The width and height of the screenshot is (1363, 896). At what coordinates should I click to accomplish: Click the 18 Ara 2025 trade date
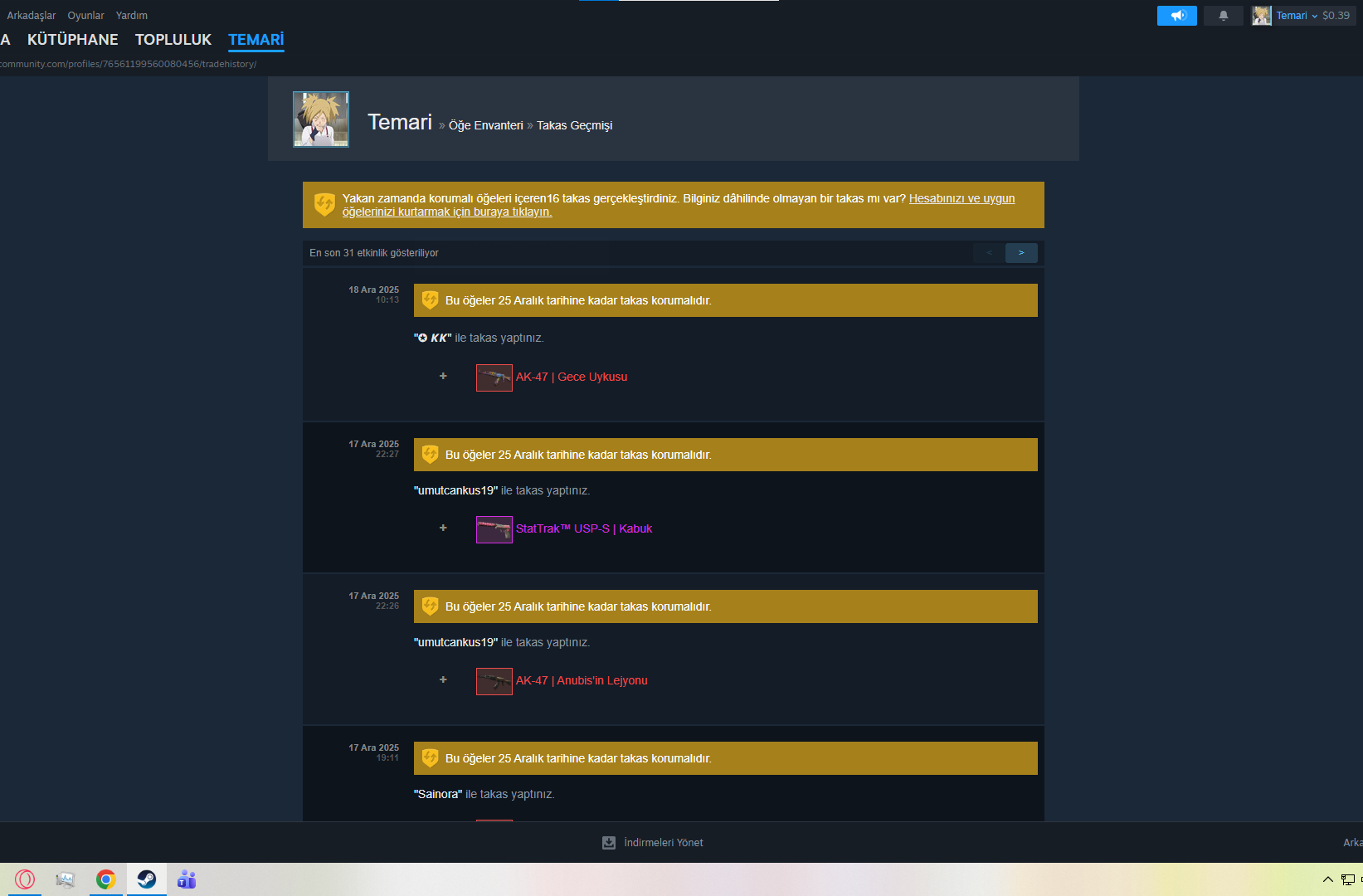tap(373, 290)
